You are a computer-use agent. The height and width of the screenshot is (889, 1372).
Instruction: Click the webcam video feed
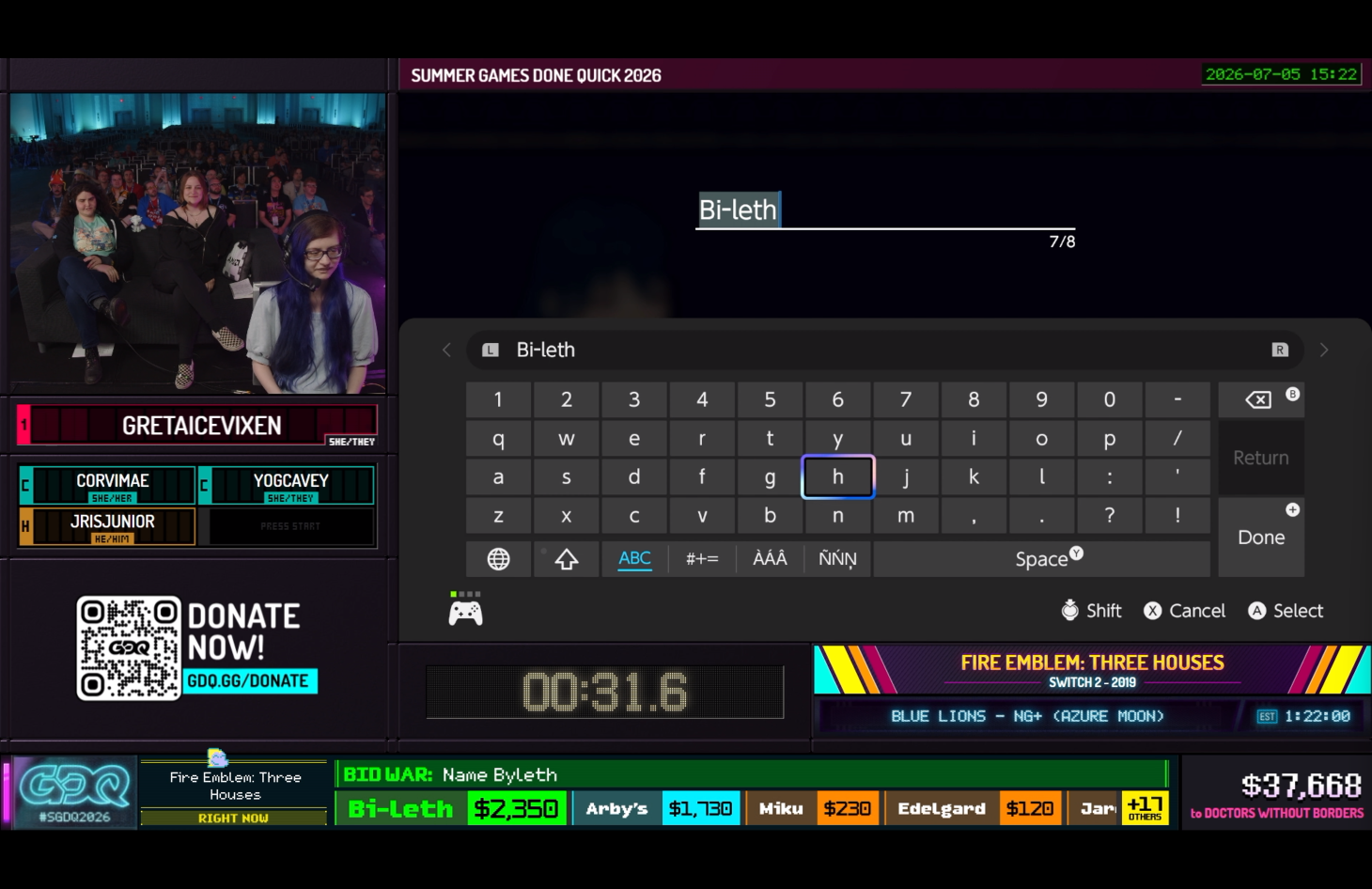(197, 242)
